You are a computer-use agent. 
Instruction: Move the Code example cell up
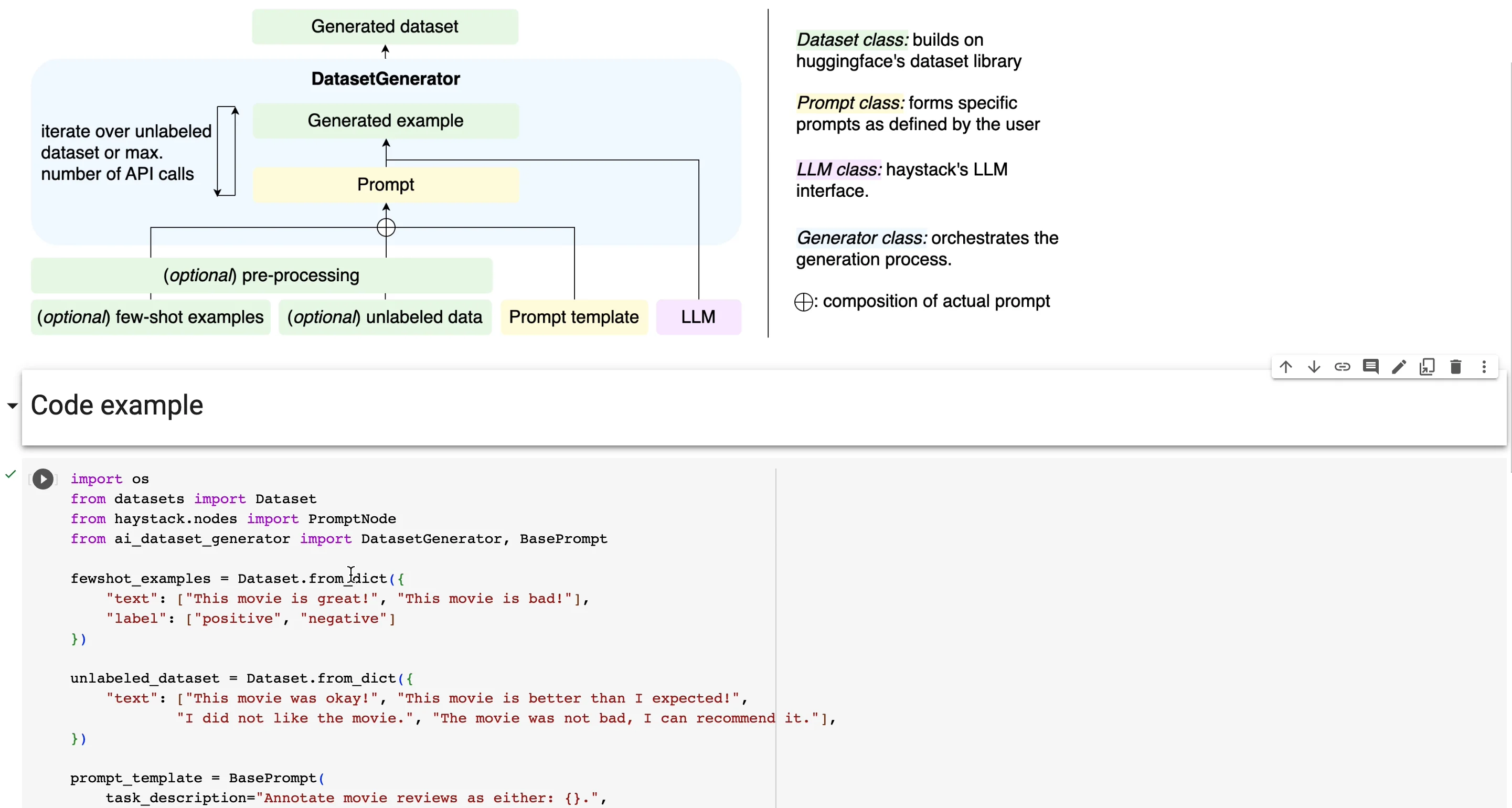click(x=1285, y=366)
